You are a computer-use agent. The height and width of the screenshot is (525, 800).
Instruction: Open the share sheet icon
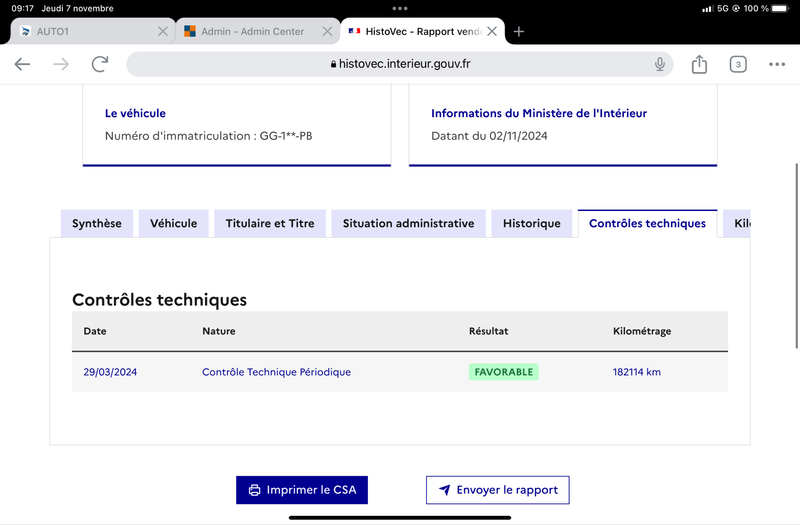[699, 64]
